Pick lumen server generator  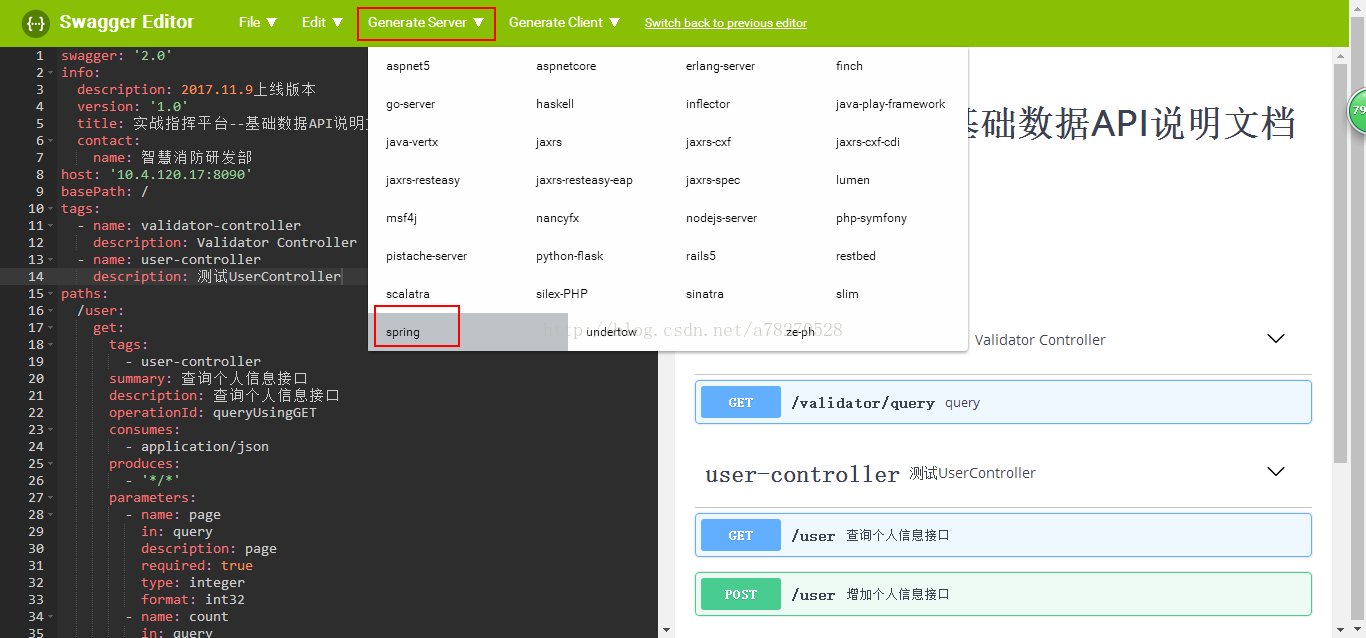click(853, 180)
